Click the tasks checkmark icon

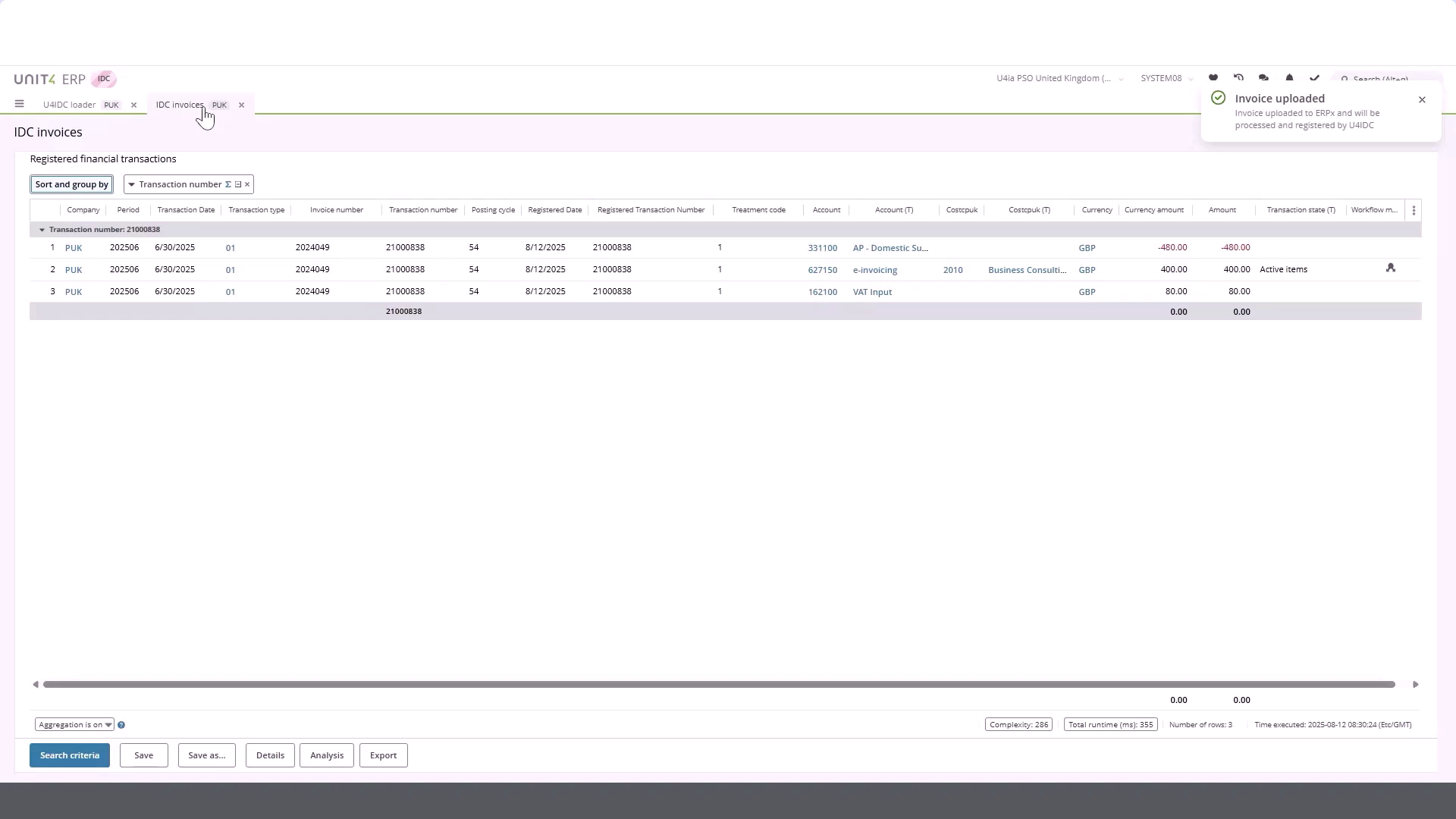pyautogui.click(x=1314, y=77)
